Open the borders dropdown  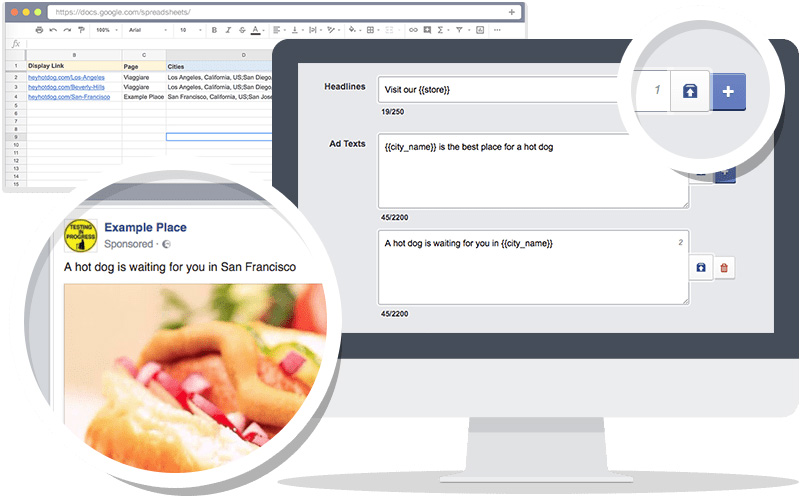pos(372,30)
